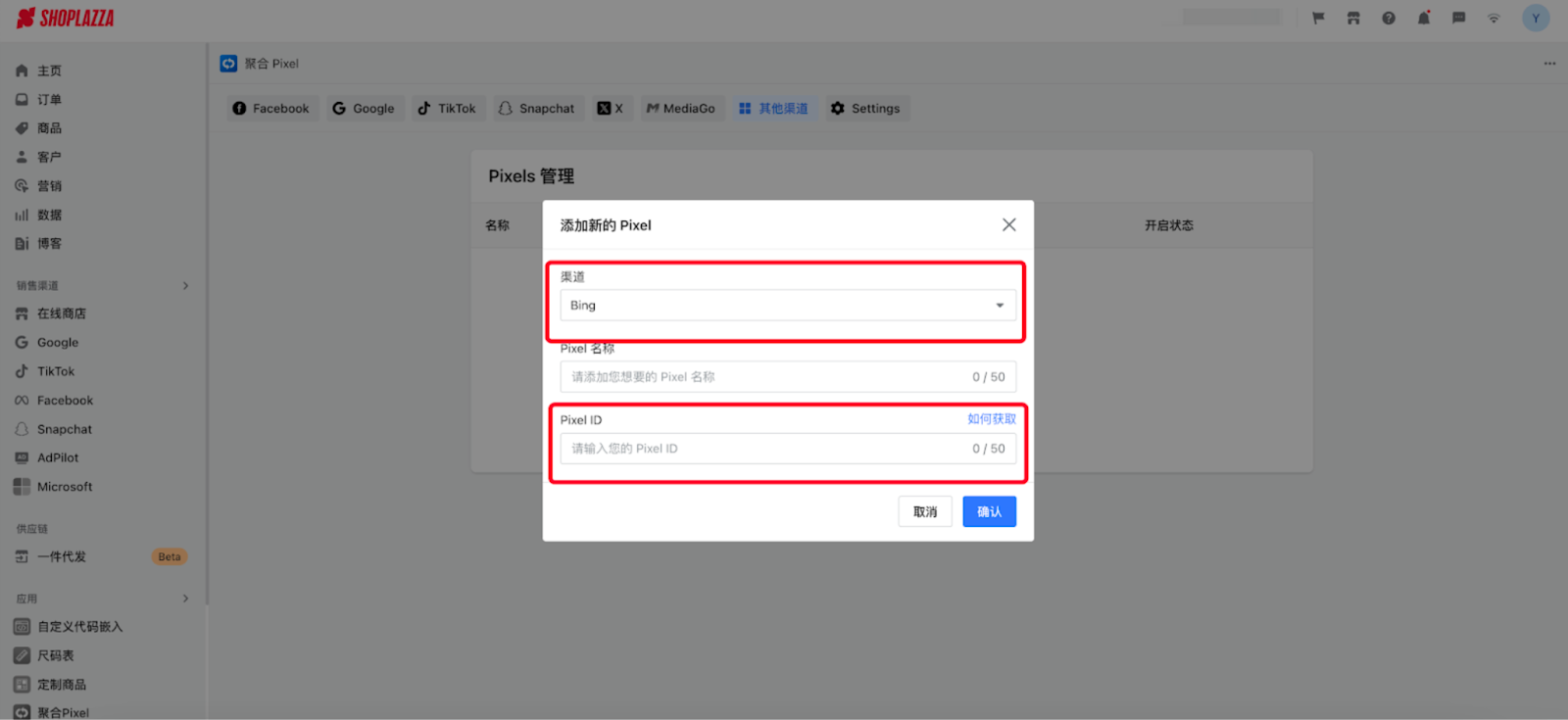
Task: Open the storefront icon in top bar
Action: click(1353, 18)
